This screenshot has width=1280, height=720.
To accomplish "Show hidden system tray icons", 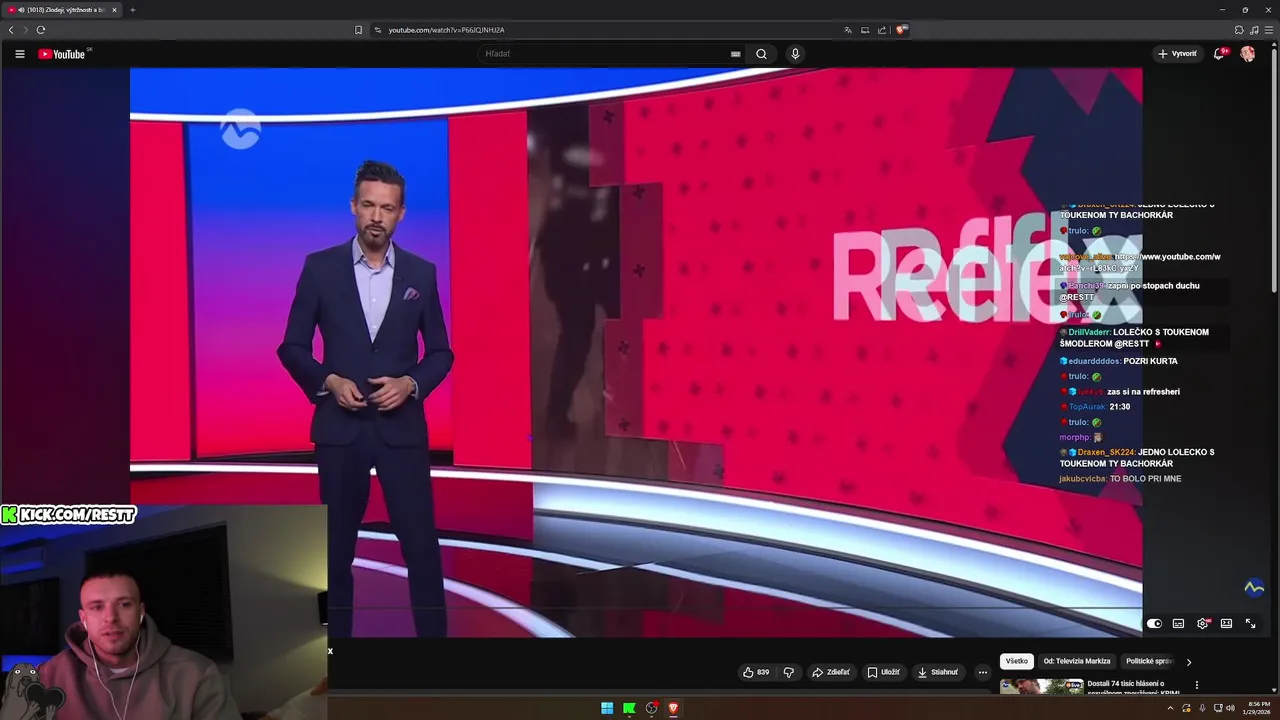I will tap(1170, 708).
